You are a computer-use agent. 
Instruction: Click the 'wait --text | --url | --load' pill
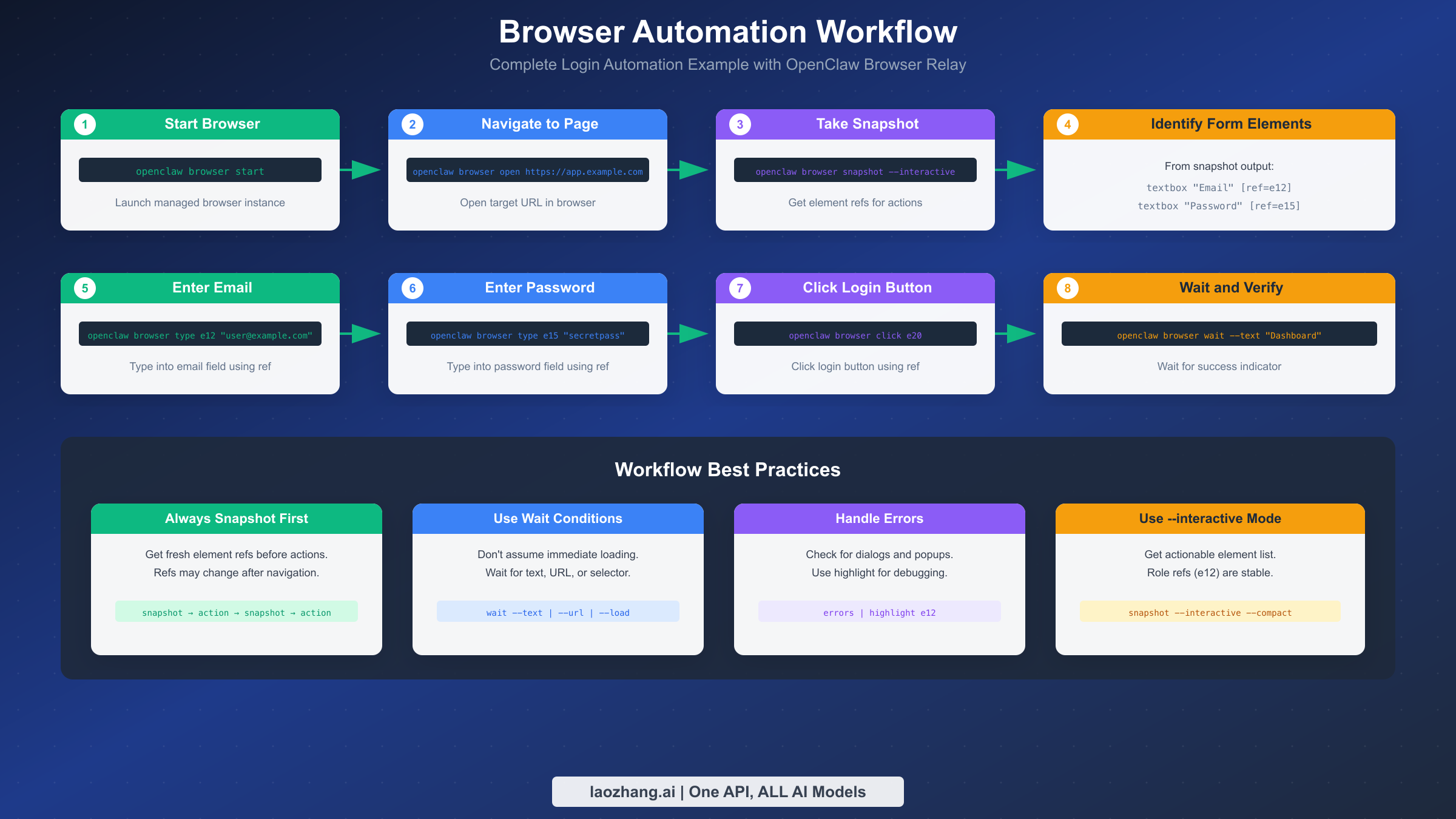click(558, 612)
